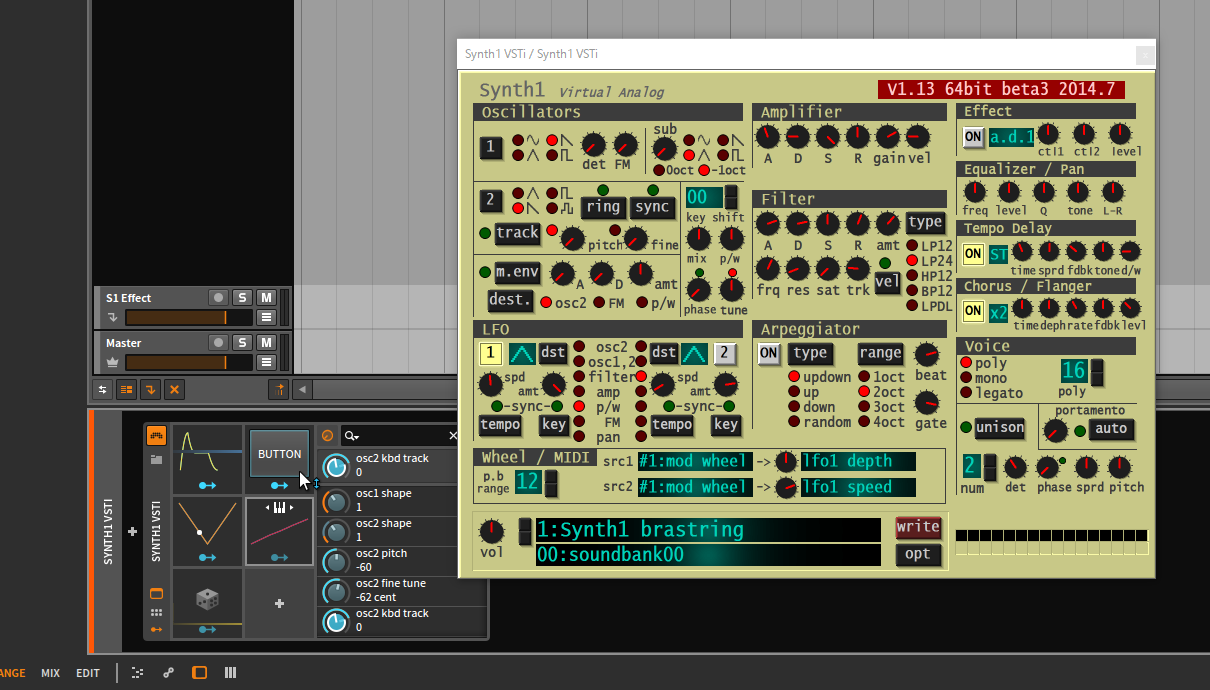
Task: Switch to the EDIT view
Action: [x=88, y=673]
